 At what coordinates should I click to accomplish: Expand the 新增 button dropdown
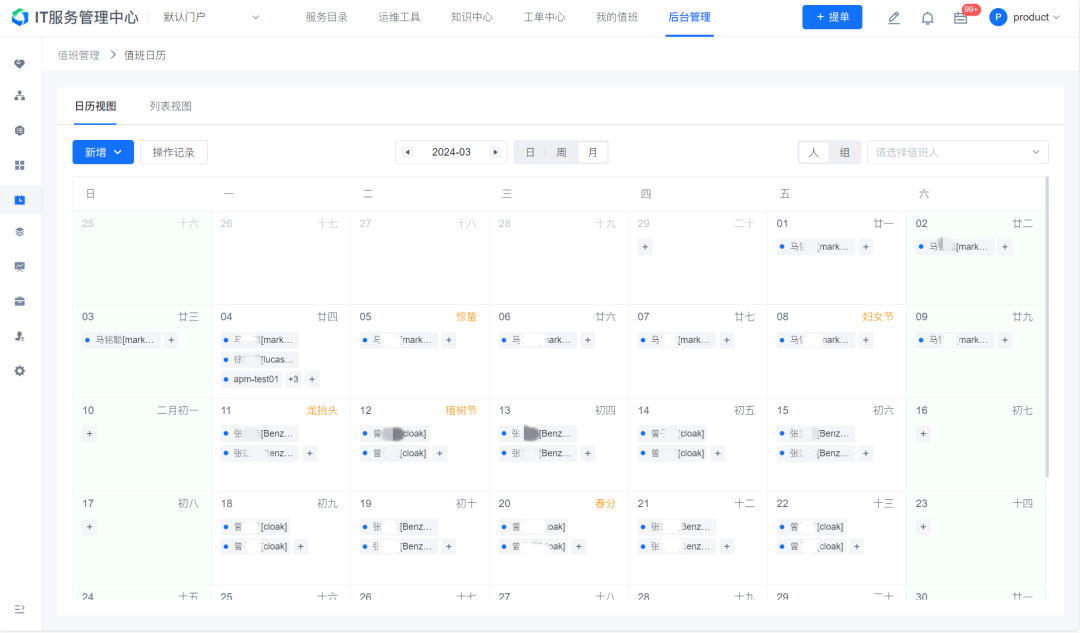click(118, 152)
